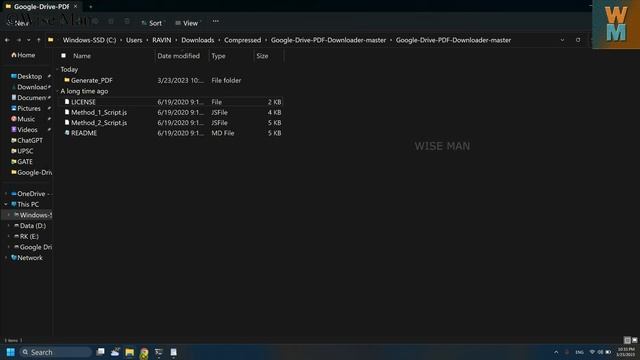640x360 pixels.
Task: Open Music in the navigation pane
Action: tap(23, 119)
